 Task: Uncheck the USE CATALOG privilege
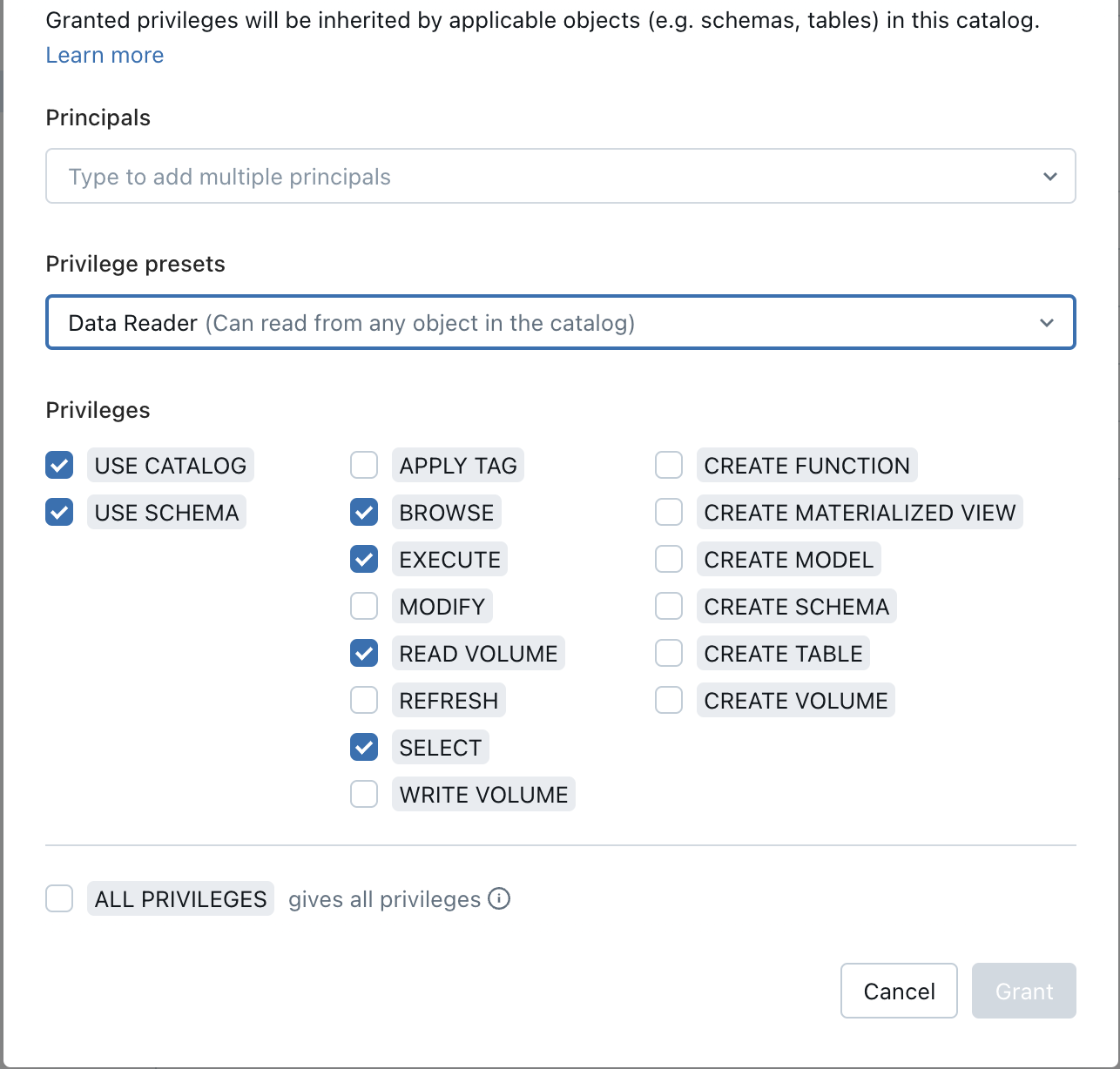58,465
